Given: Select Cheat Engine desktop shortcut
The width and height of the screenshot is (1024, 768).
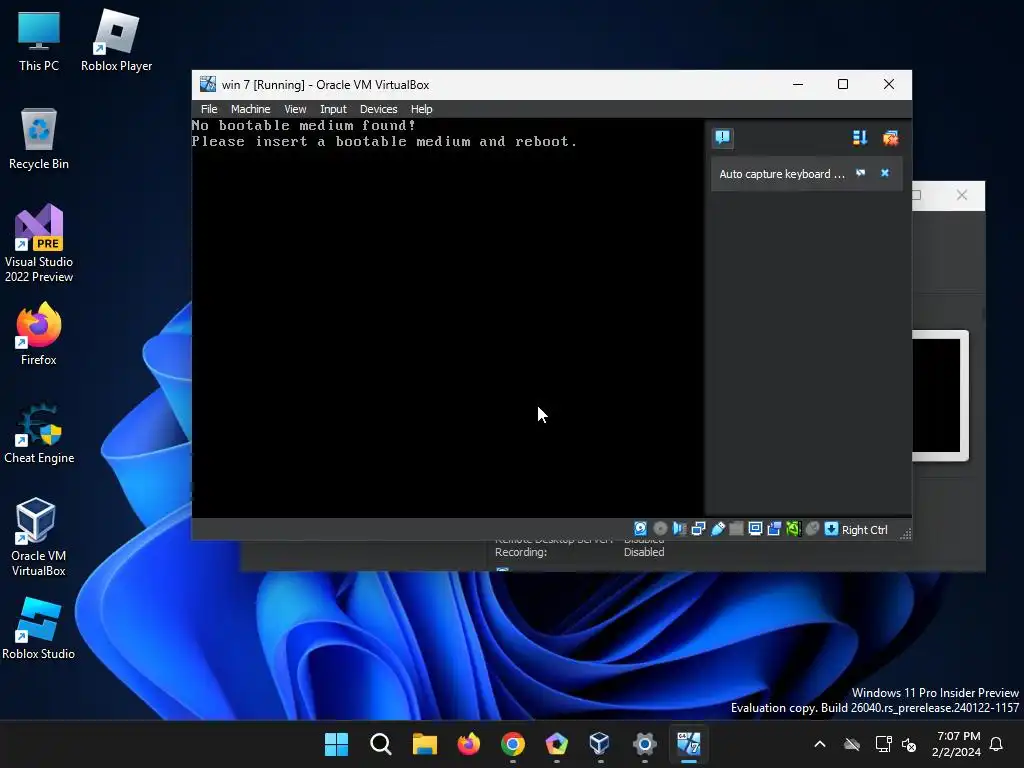Looking at the screenshot, I should tap(39, 432).
